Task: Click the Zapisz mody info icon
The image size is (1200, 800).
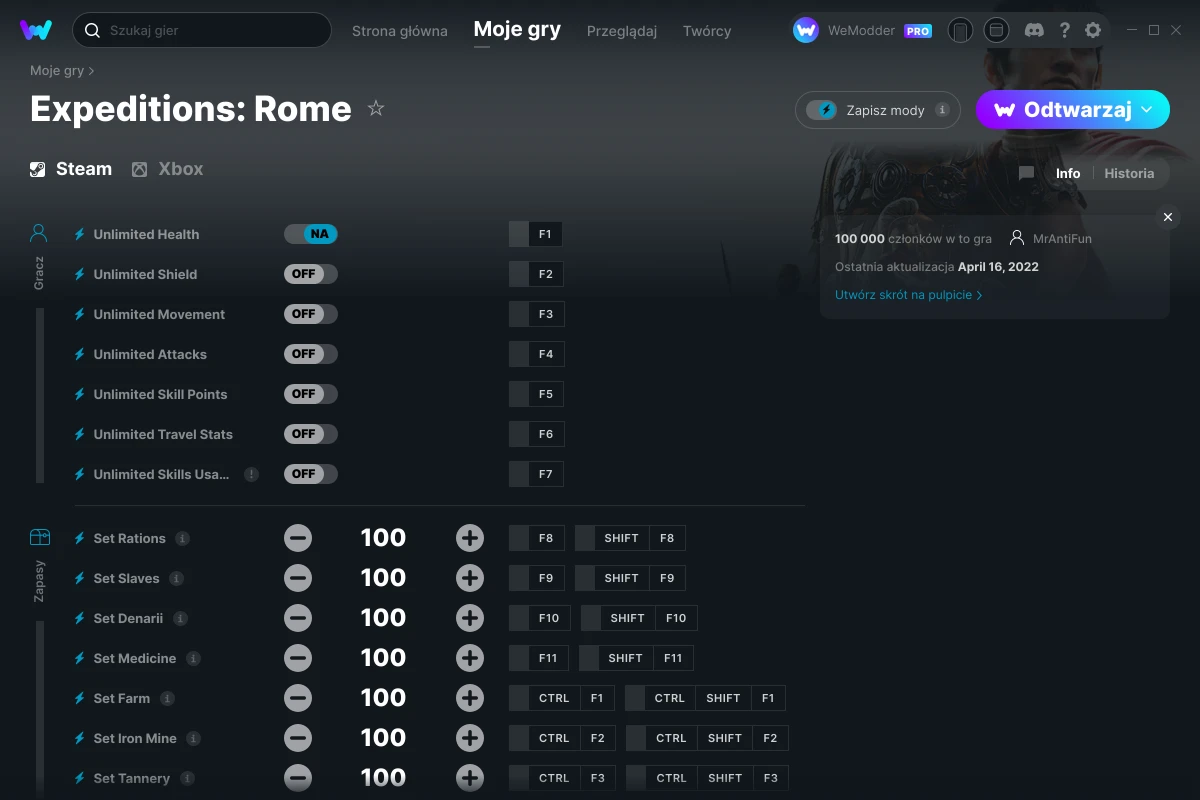Action: click(942, 110)
